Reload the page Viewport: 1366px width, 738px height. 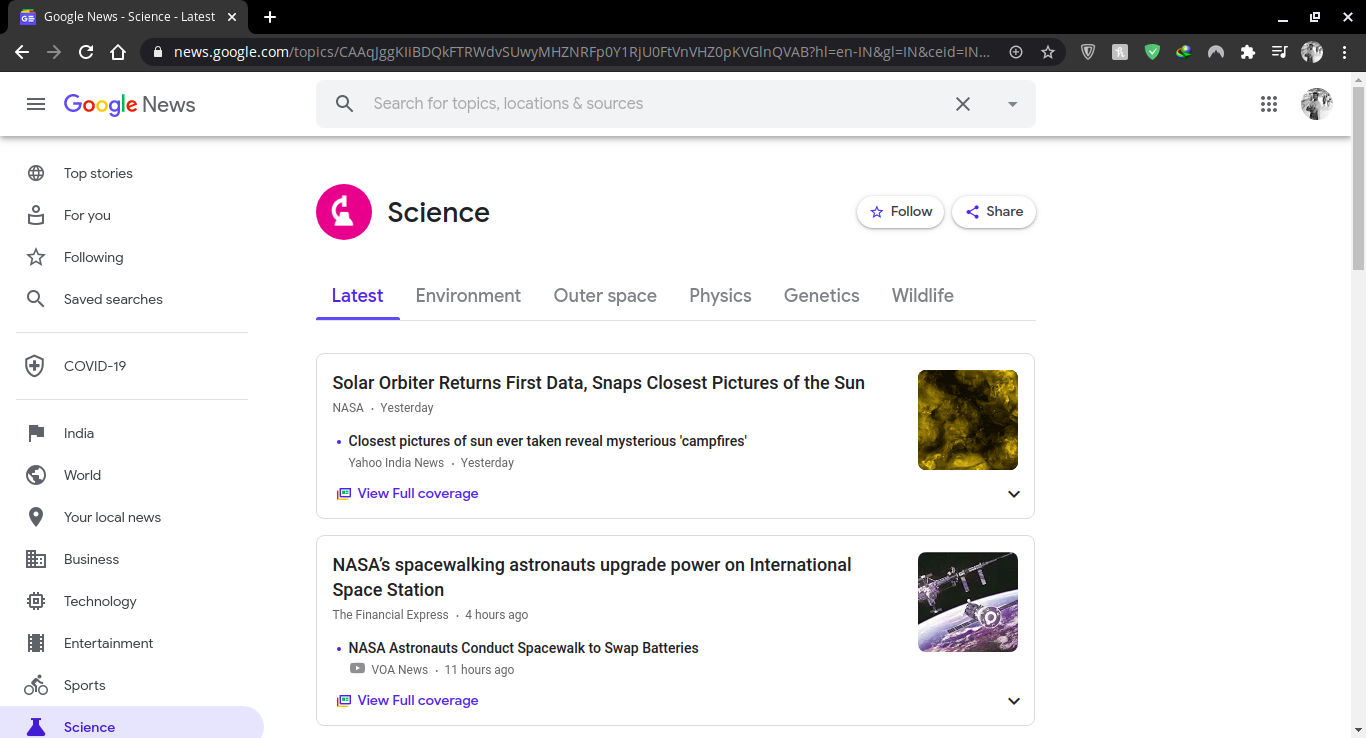(x=86, y=52)
